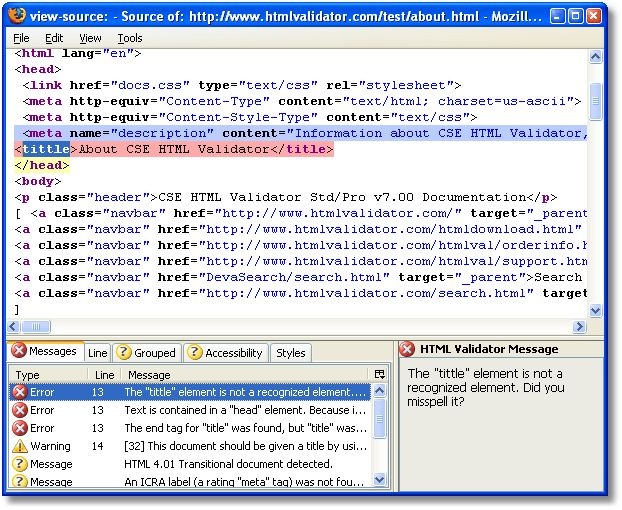Click the yellow warning icon on line 14 row

tap(20, 447)
